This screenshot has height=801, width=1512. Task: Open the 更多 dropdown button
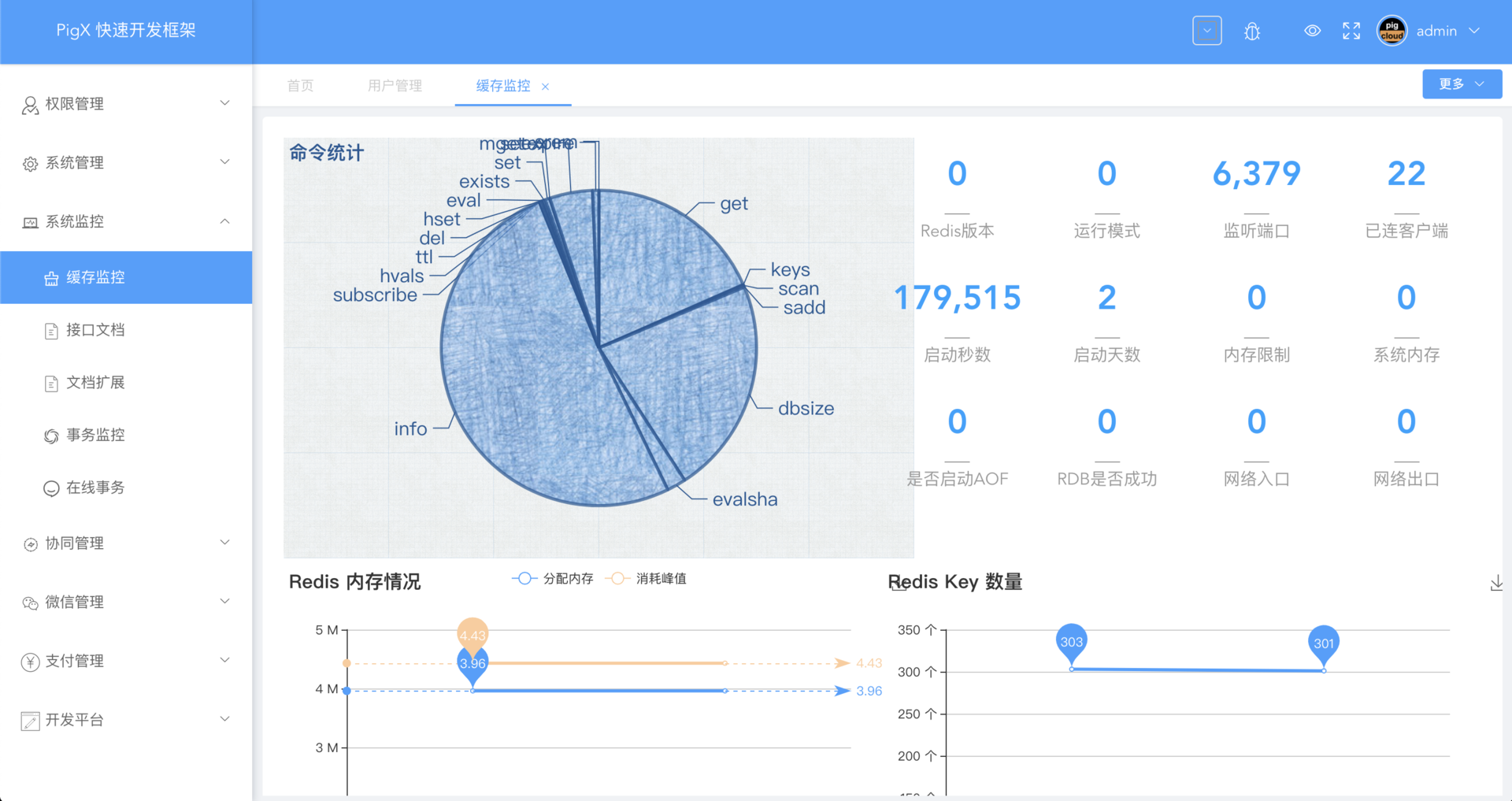(x=1462, y=84)
